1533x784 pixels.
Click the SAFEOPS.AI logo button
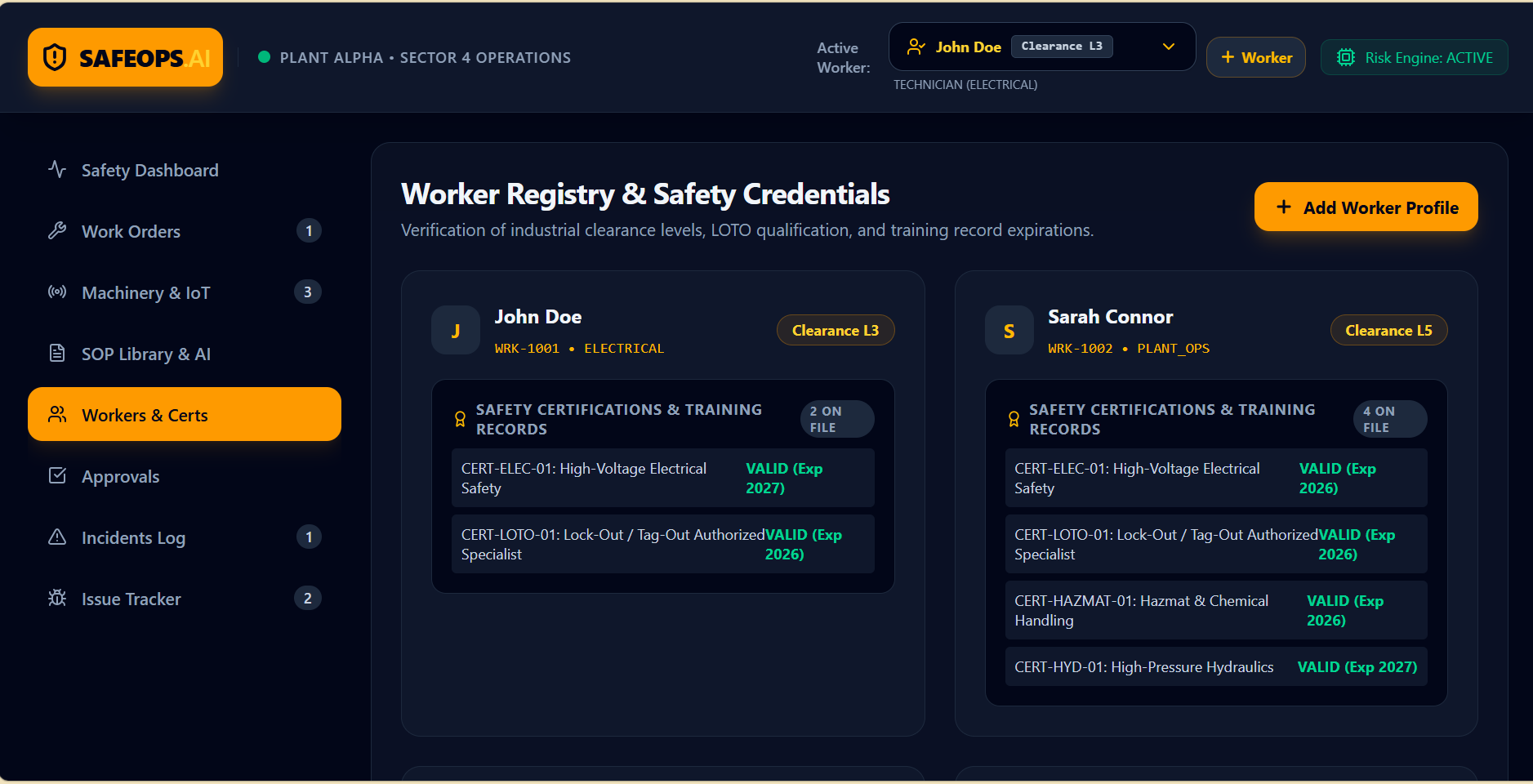(x=125, y=57)
